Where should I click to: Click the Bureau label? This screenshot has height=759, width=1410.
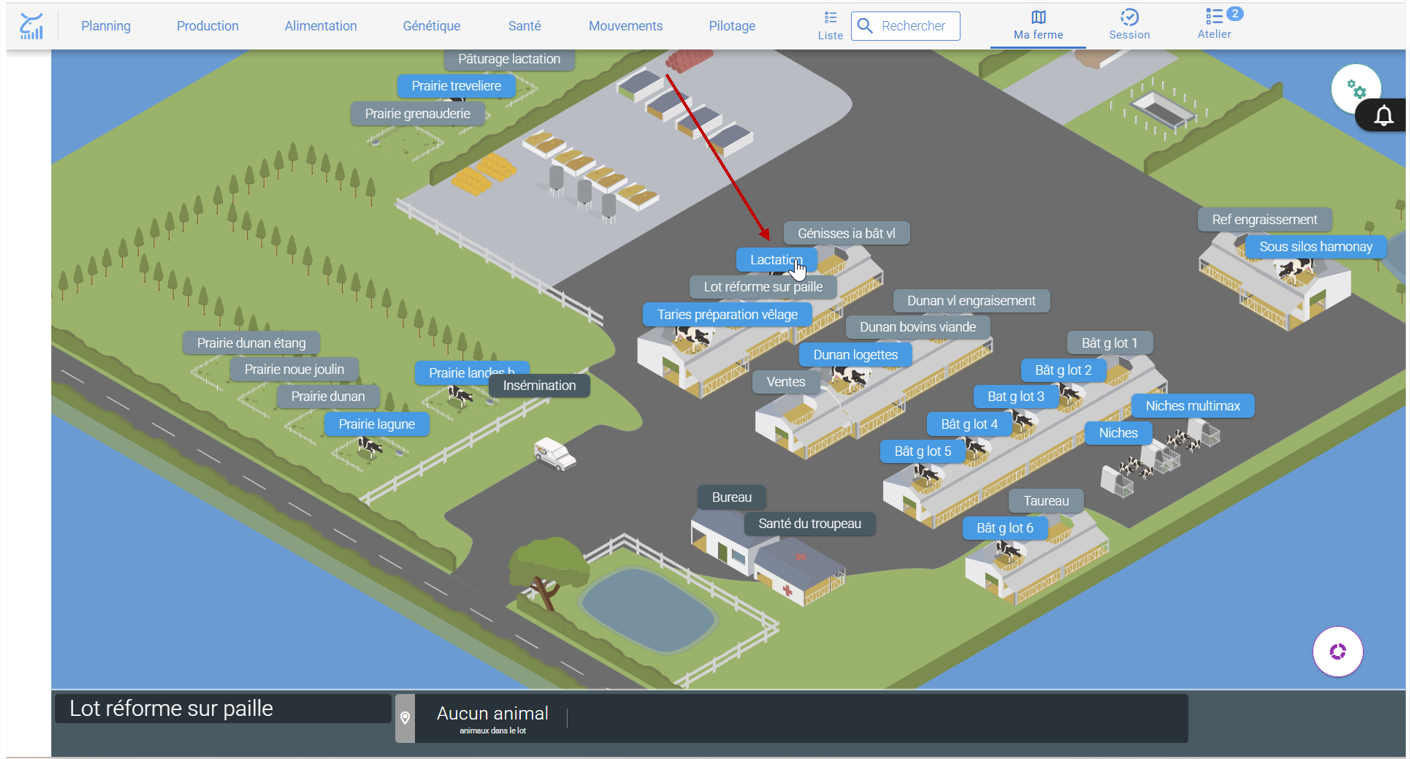732,498
